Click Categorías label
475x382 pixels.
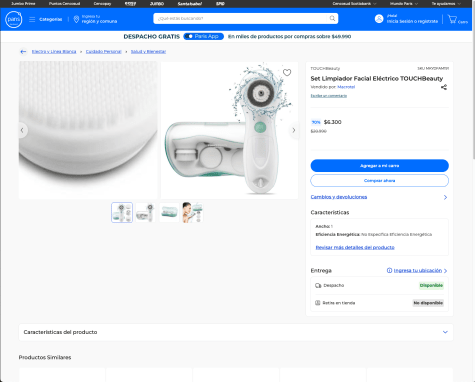point(51,19)
